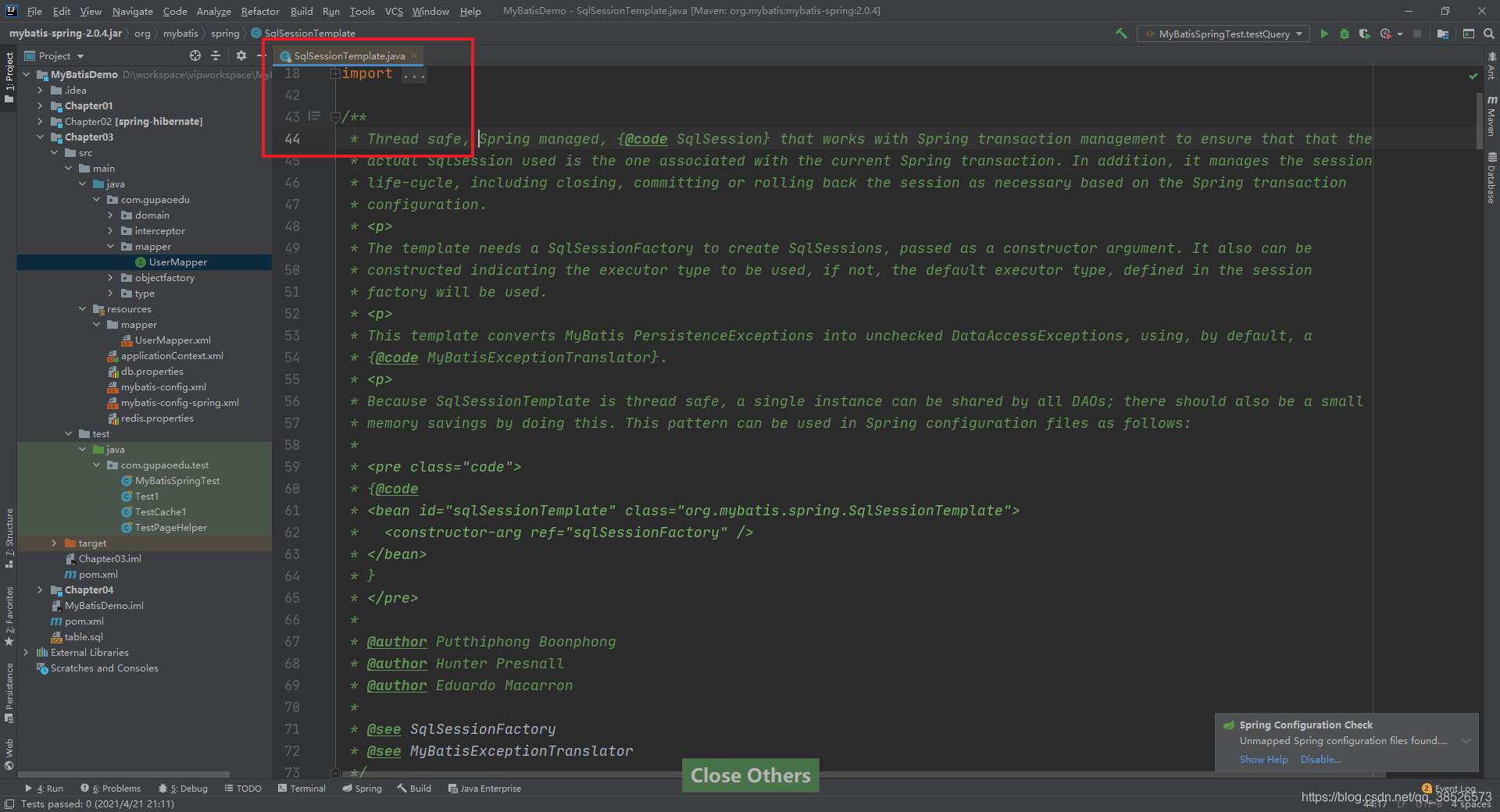Toggle the Maven tool window on right
Screen dimensions: 1500x812
point(1491,116)
